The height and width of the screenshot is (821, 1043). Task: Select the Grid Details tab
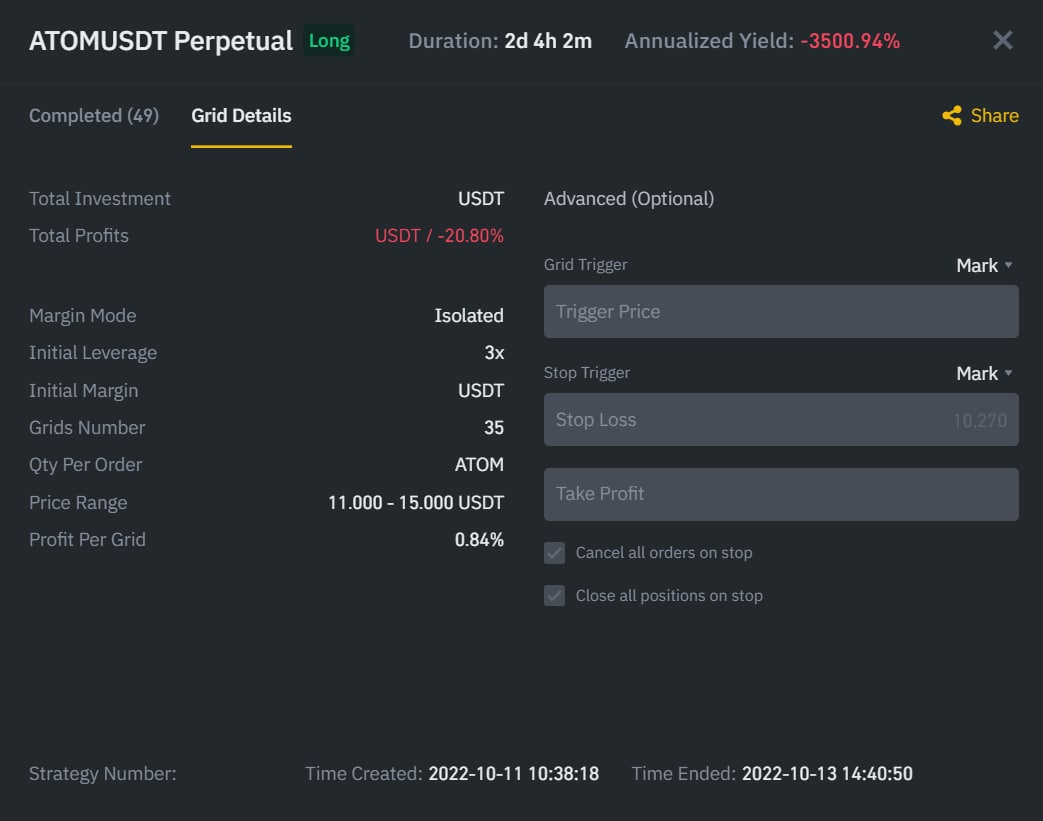(x=241, y=116)
